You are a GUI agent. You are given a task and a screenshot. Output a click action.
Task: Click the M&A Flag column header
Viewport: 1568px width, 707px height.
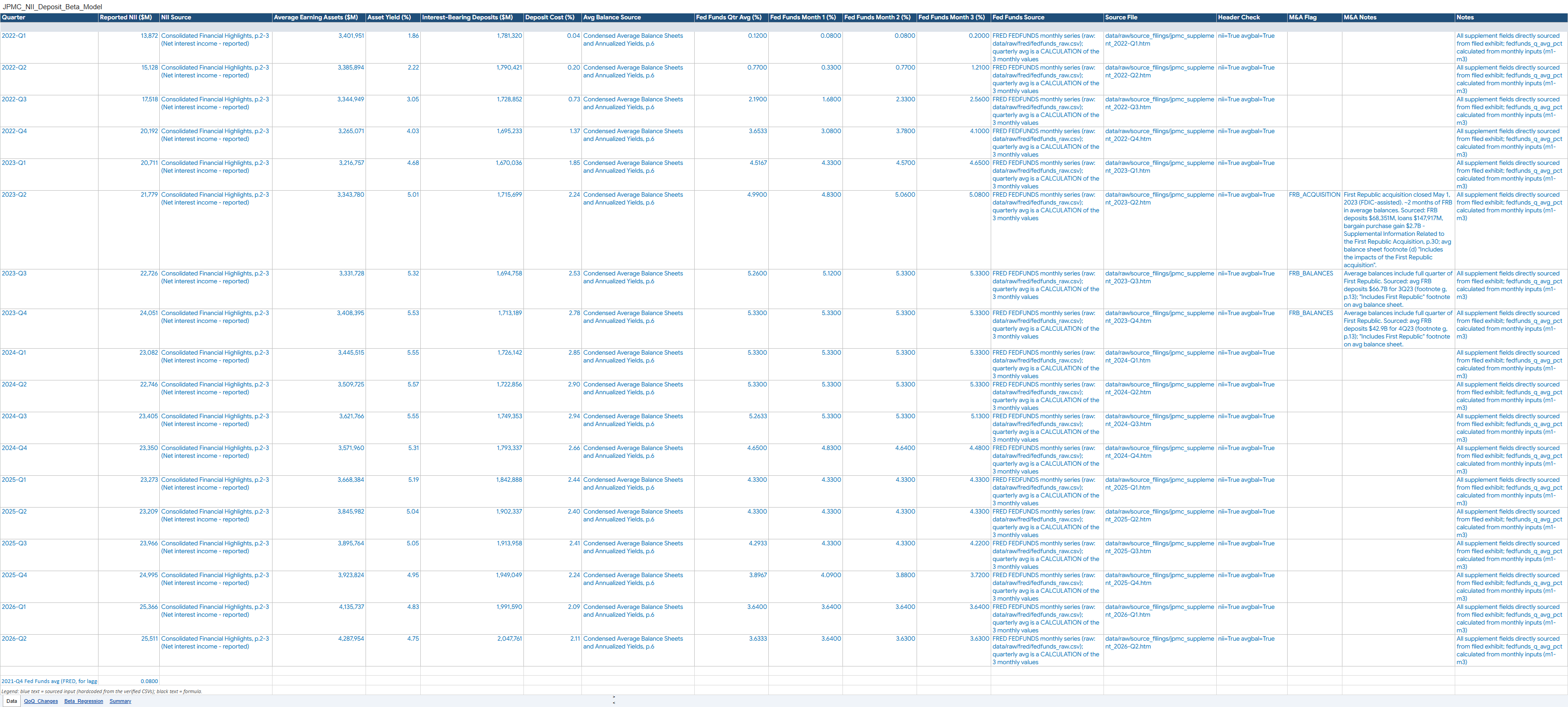[1314, 18]
